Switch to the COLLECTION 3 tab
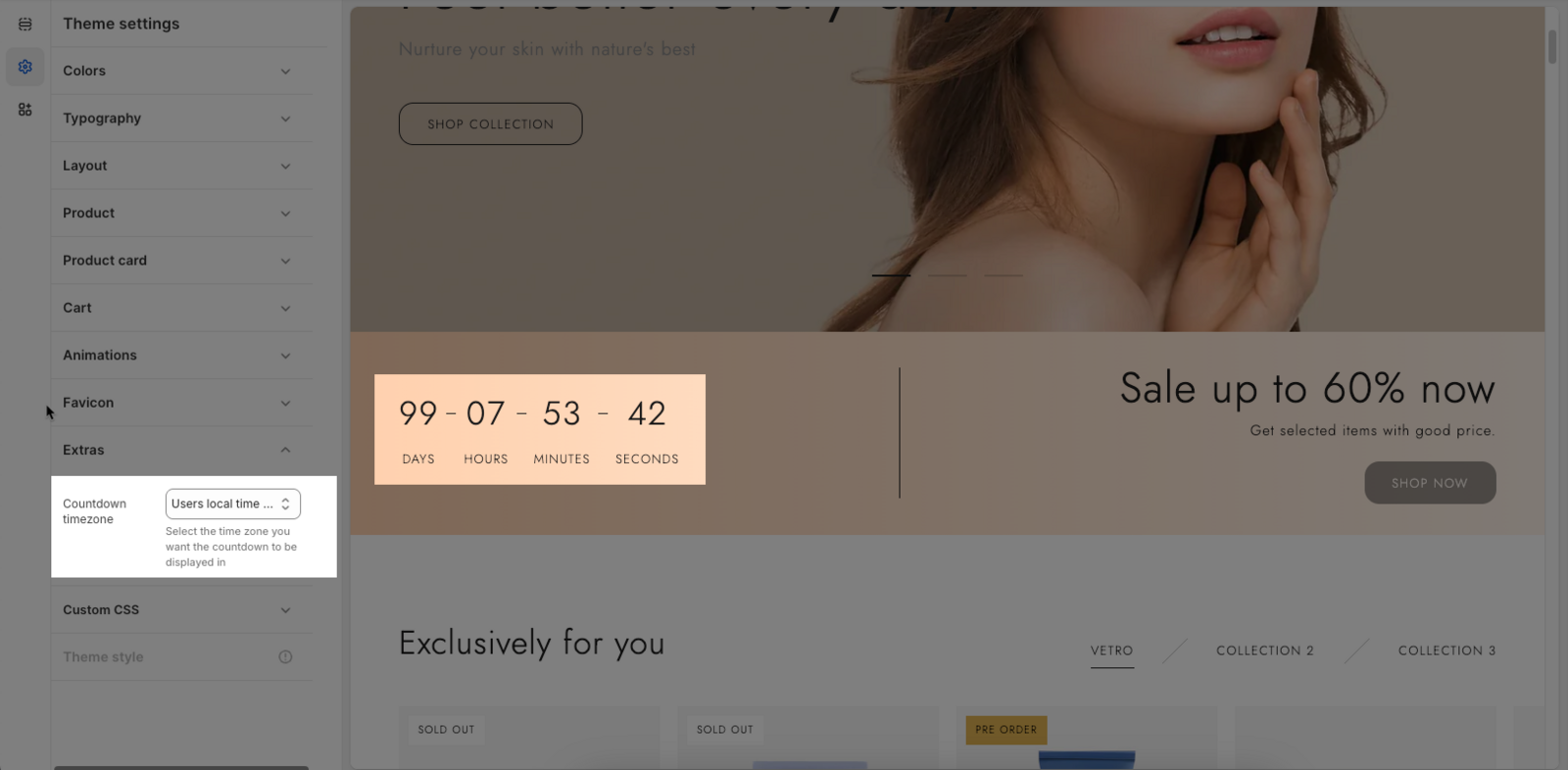 click(1446, 650)
